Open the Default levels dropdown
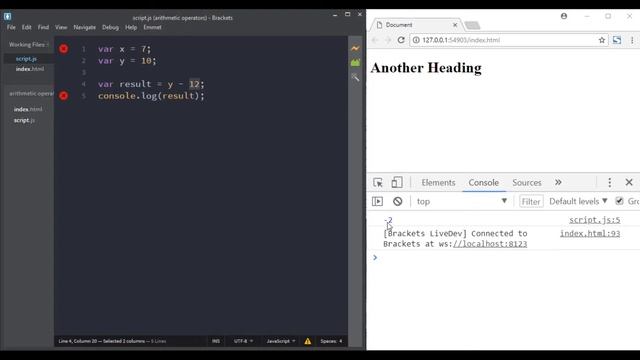 click(578, 201)
